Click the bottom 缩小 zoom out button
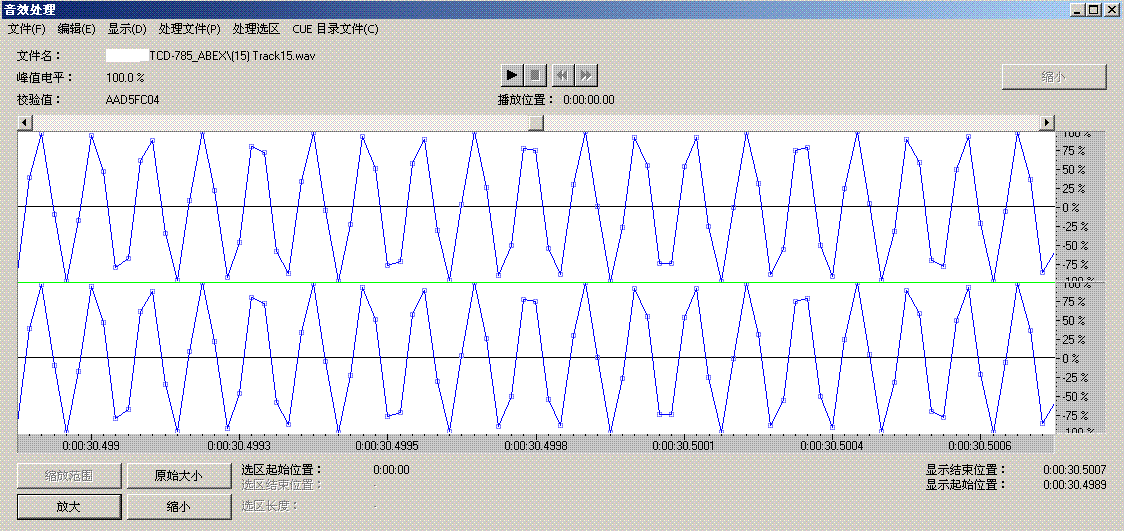Viewport: 1124px width, 531px height. [x=178, y=507]
